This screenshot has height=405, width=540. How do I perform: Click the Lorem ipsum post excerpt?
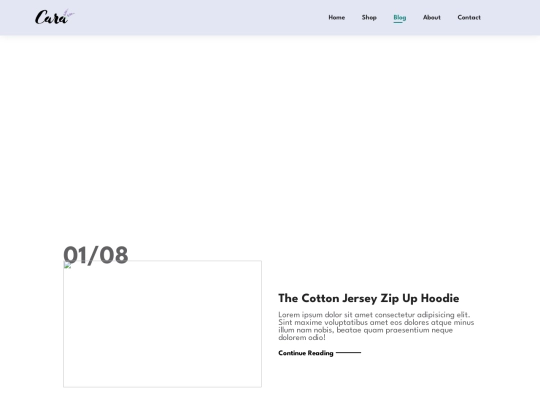point(376,326)
